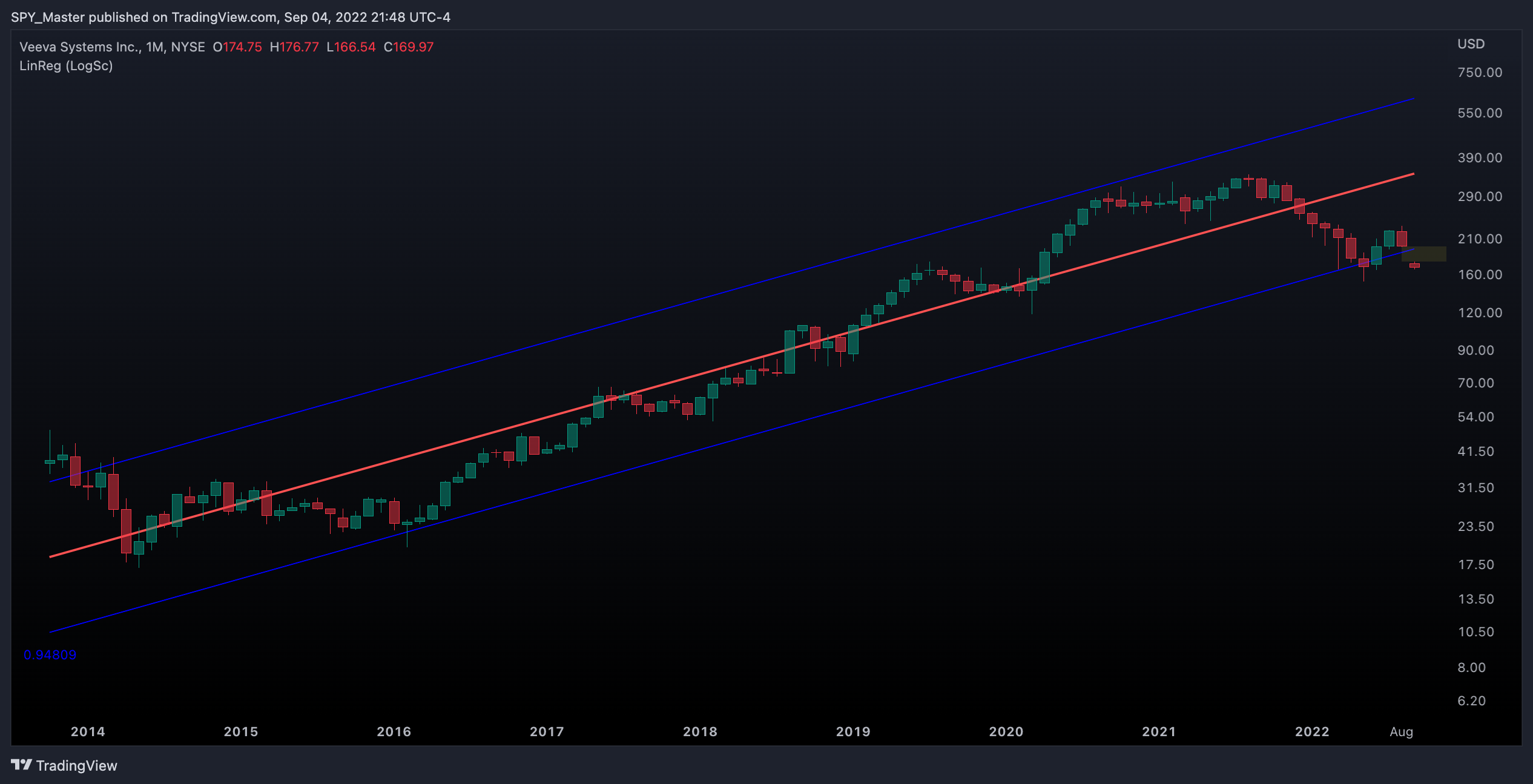Viewport: 1533px width, 784px height.
Task: Click the 13.50 price axis label
Action: pos(1476,599)
